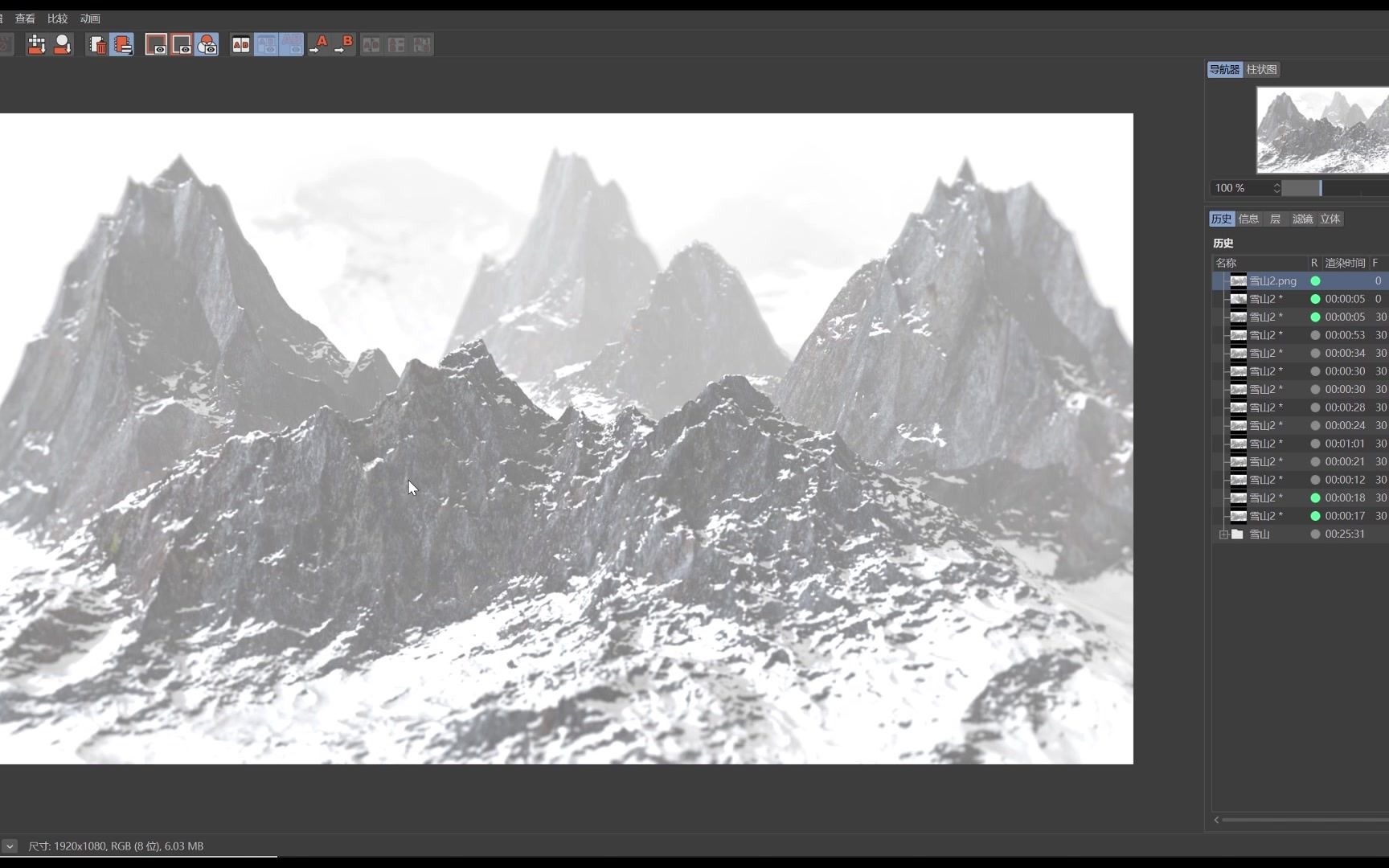The image size is (1389, 868).
Task: Toggle the vertical split compare view icon
Action: (x=396, y=45)
